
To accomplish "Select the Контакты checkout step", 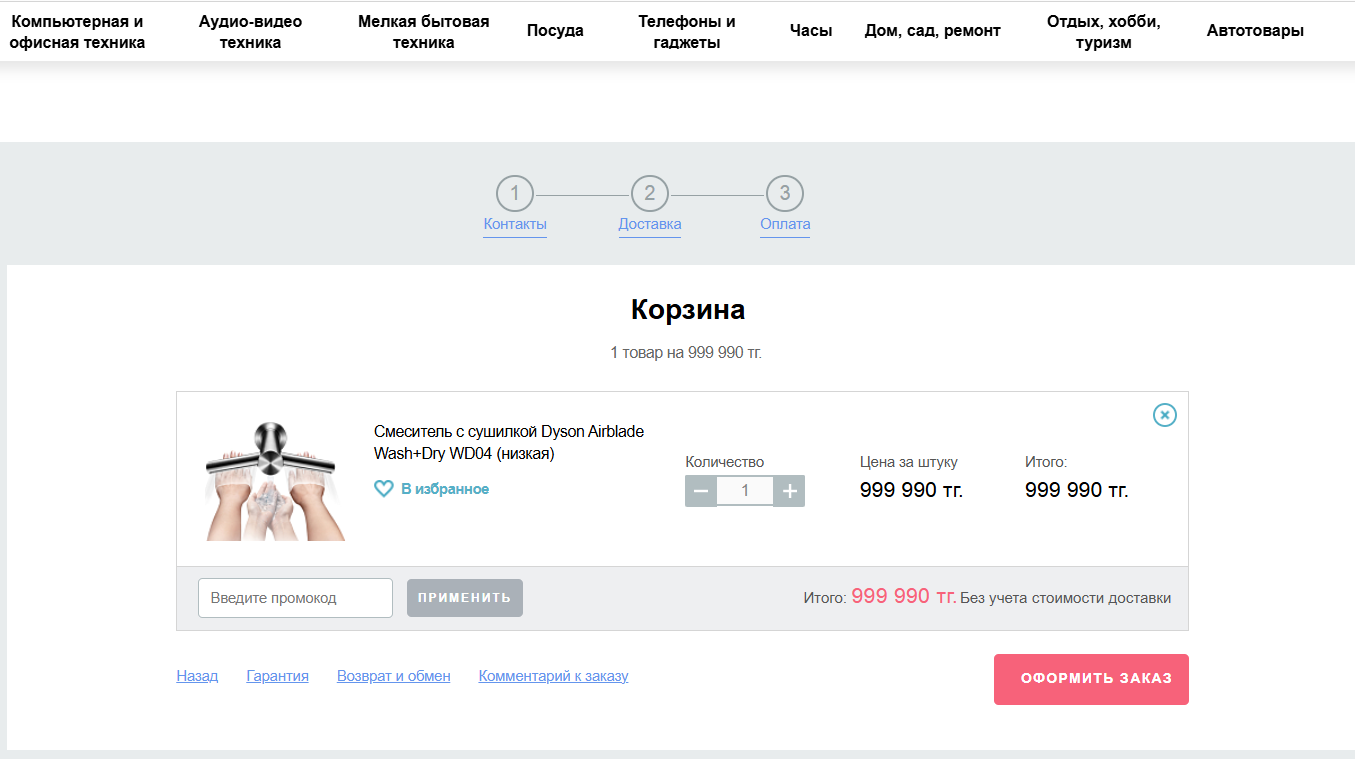I will (514, 223).
